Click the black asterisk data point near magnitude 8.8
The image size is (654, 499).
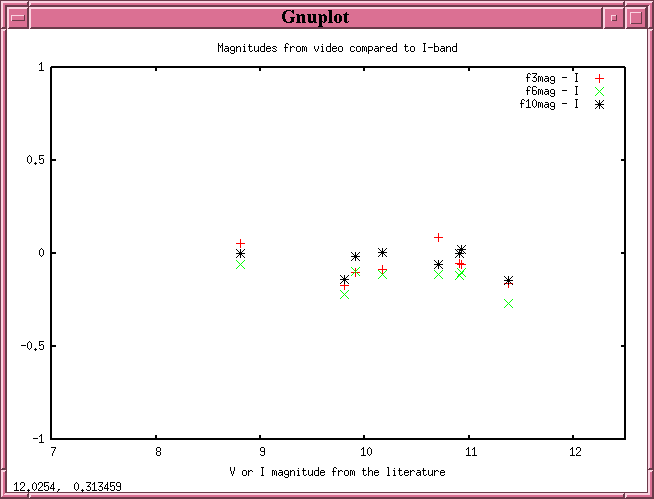240,254
